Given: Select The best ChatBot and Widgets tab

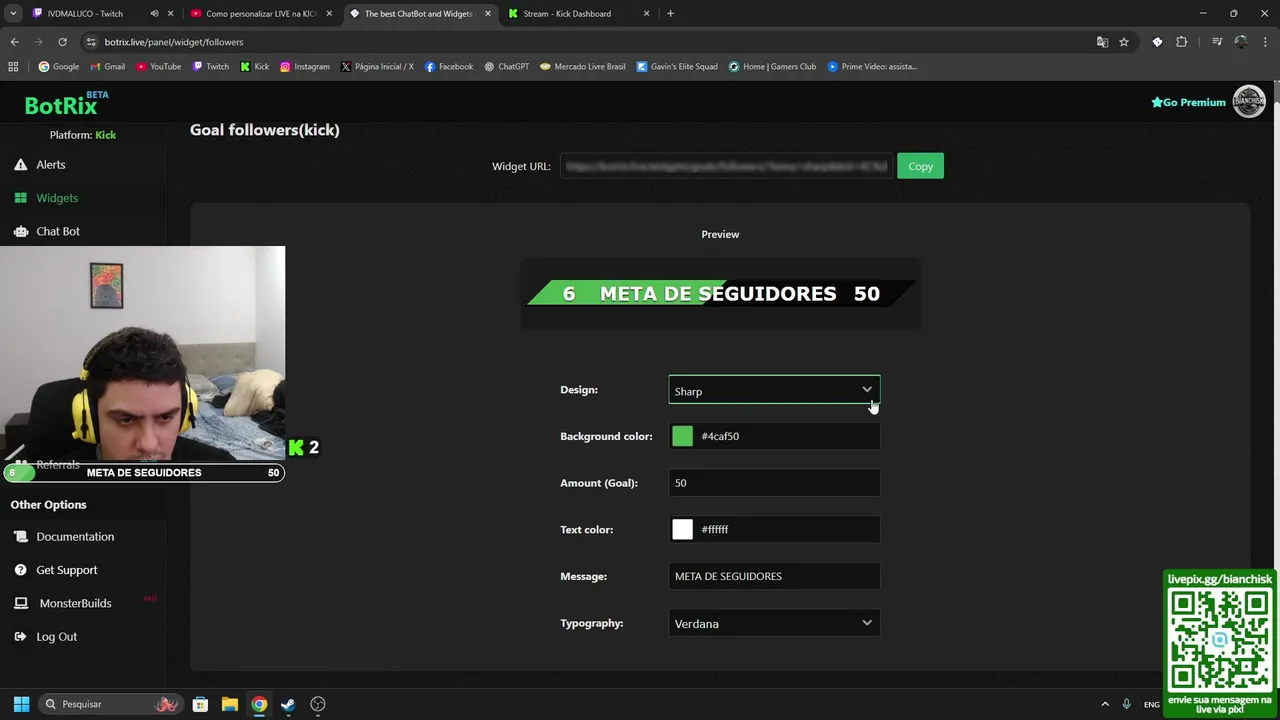Looking at the screenshot, I should click(418, 14).
